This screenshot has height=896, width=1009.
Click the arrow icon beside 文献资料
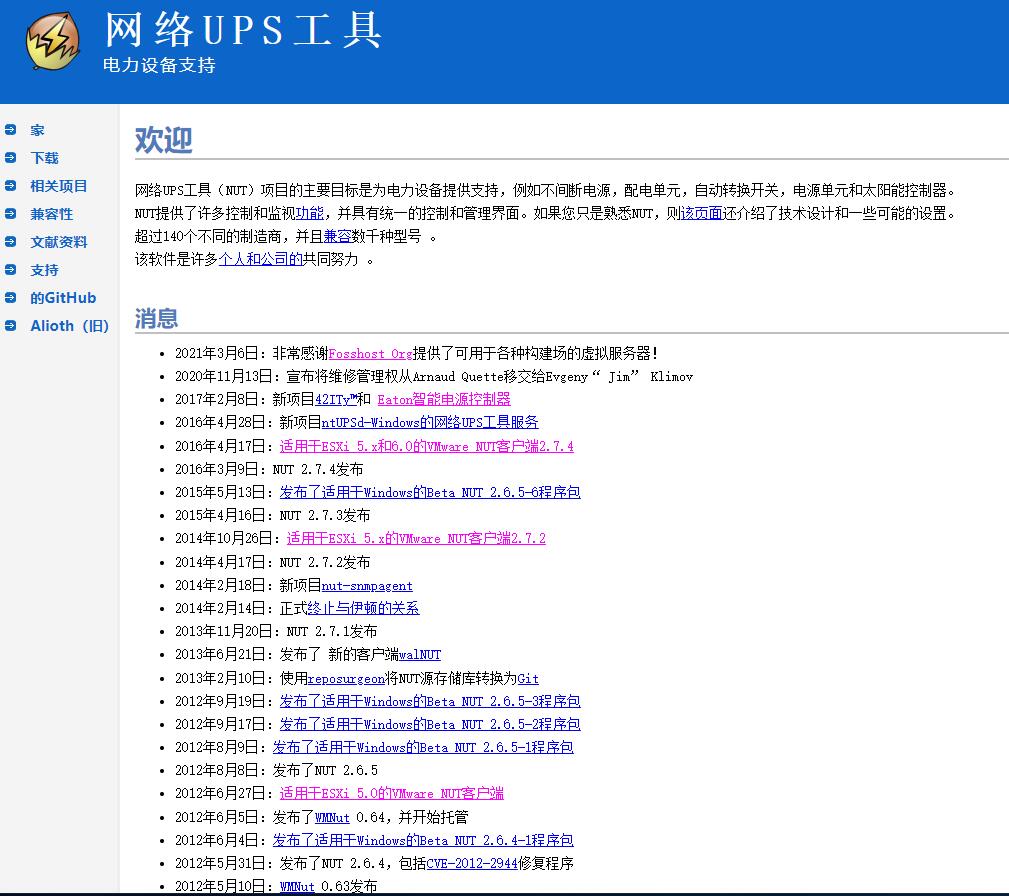tap(10, 241)
